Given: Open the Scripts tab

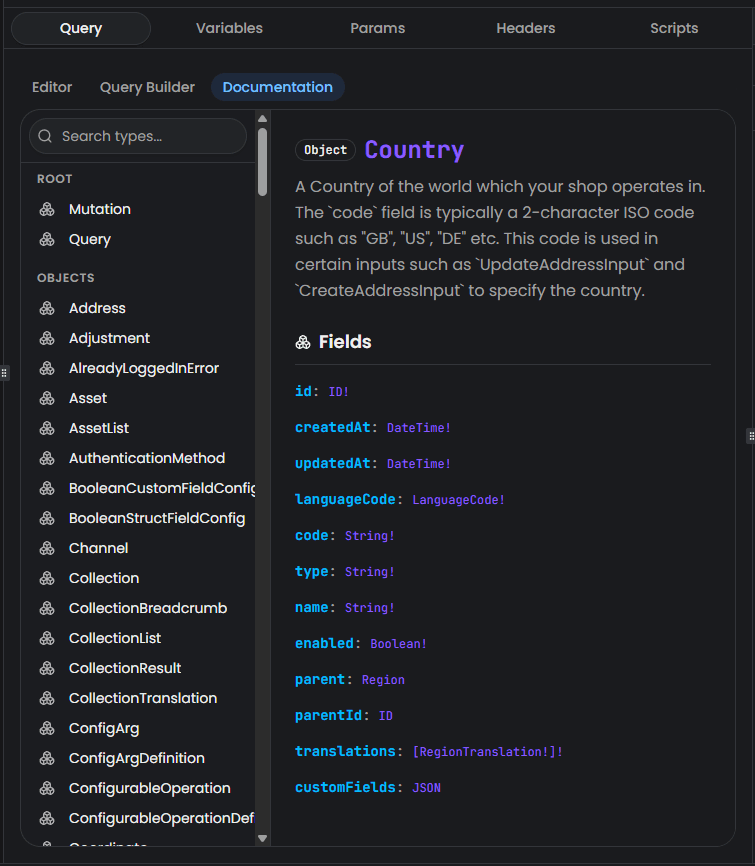Looking at the screenshot, I should (674, 28).
